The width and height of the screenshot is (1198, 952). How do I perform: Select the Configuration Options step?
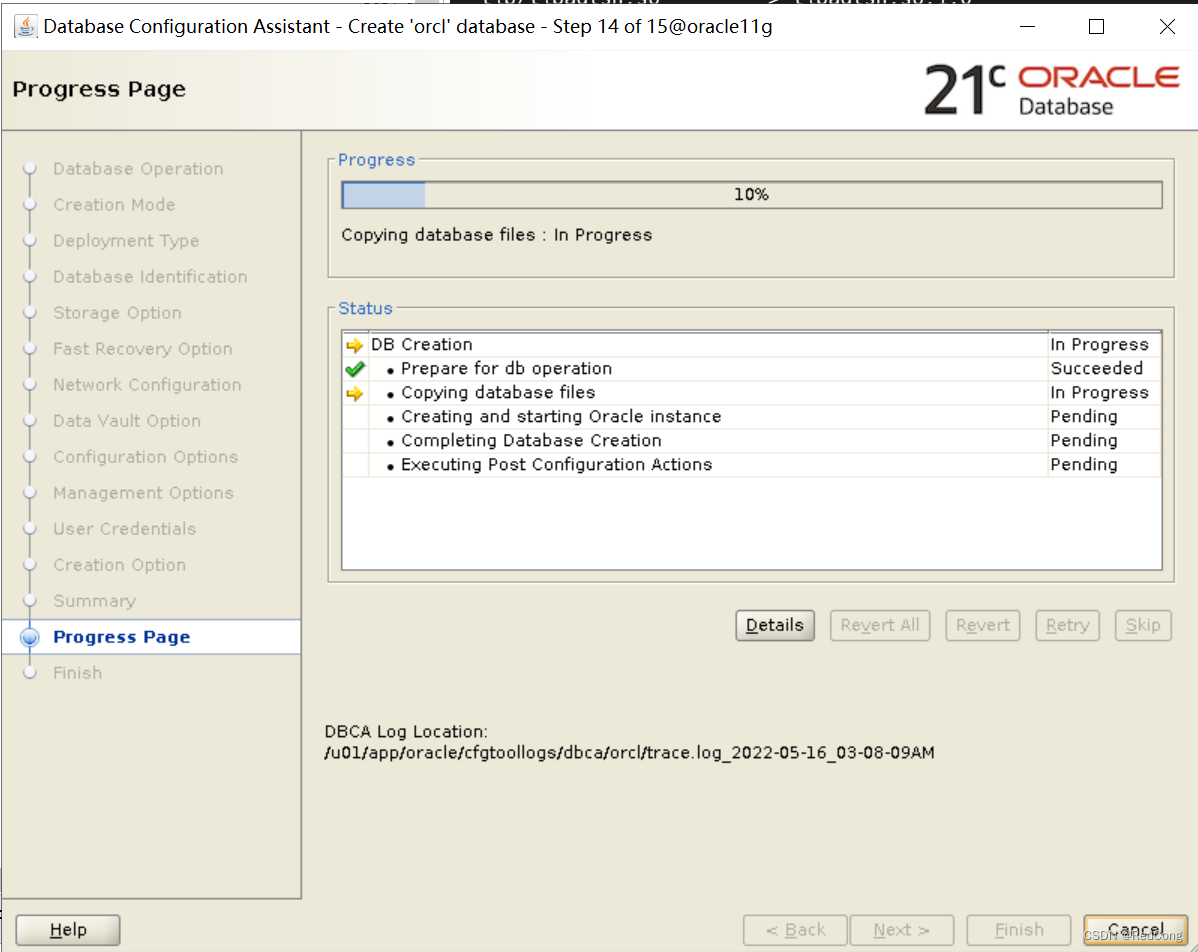145,456
